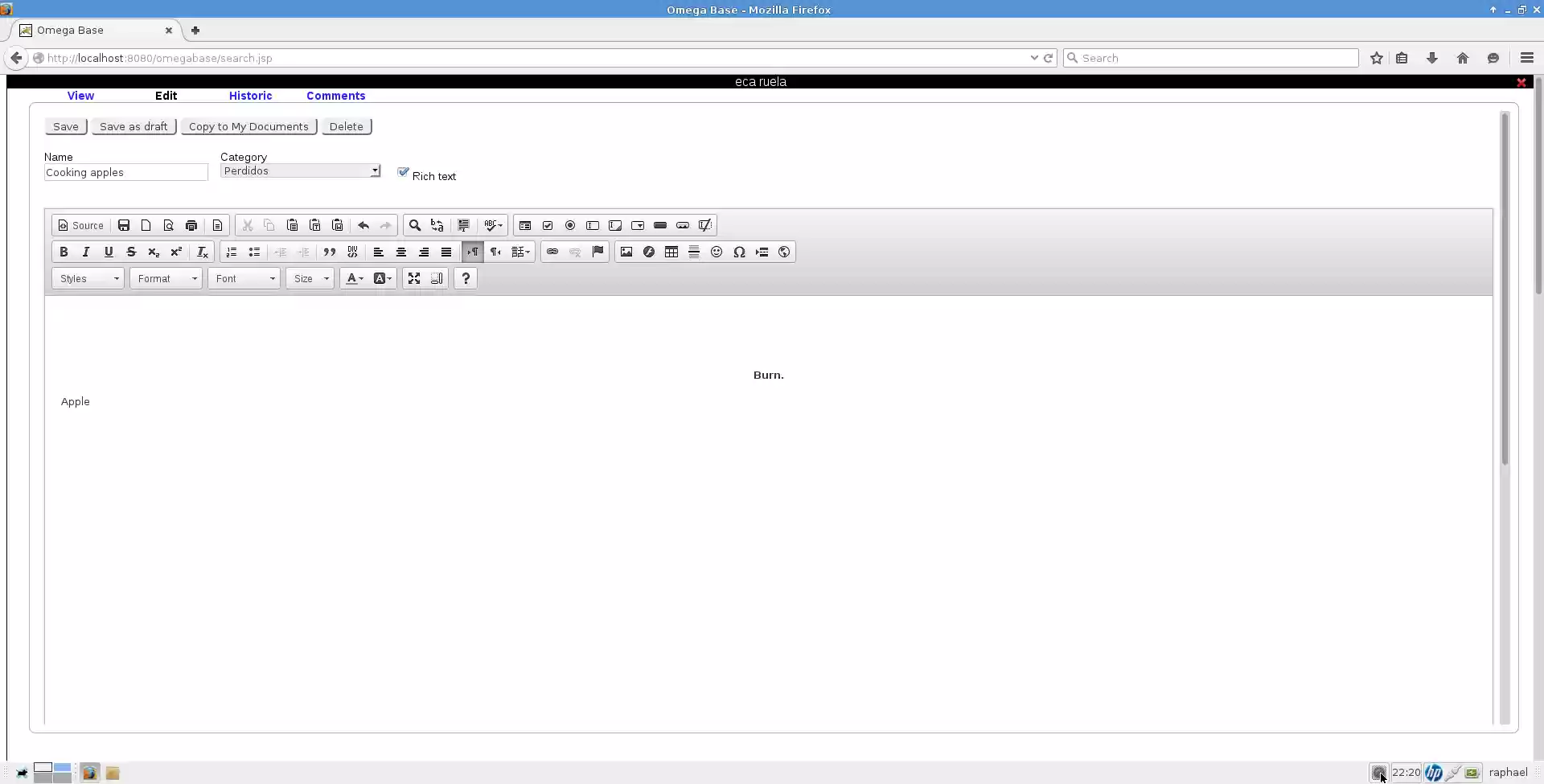Insert an Image into the document
The image size is (1544, 784).
[626, 252]
